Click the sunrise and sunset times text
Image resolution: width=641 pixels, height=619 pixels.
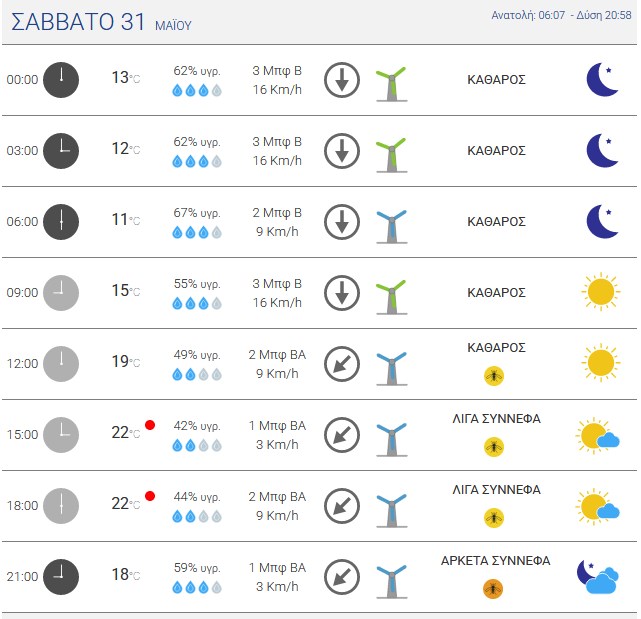pos(561,15)
